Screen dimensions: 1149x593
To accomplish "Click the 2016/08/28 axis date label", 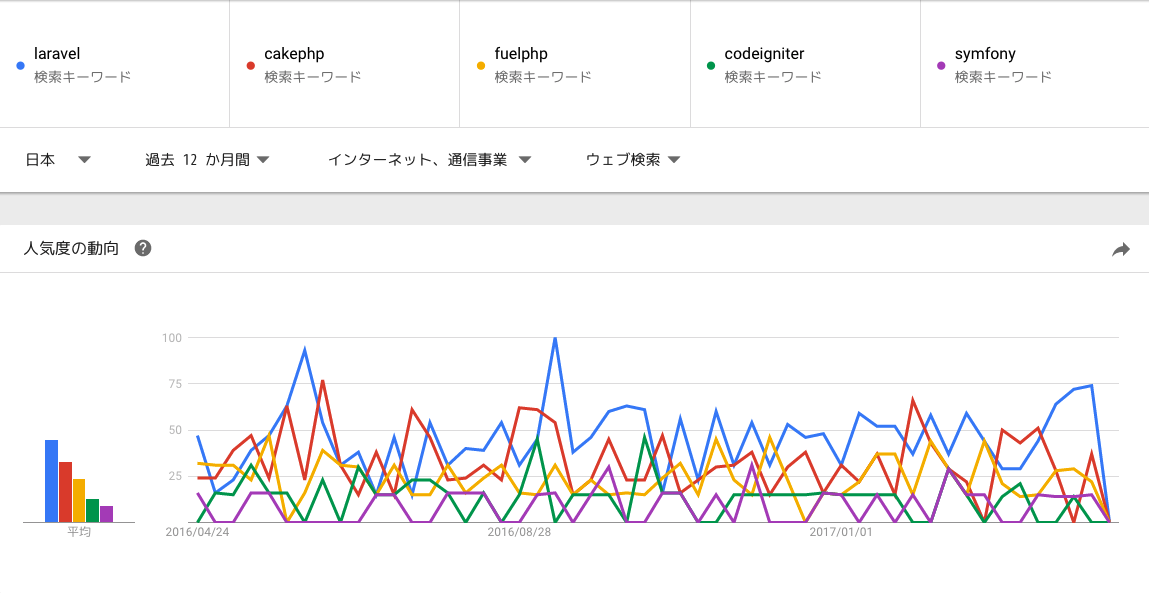I will coord(519,531).
